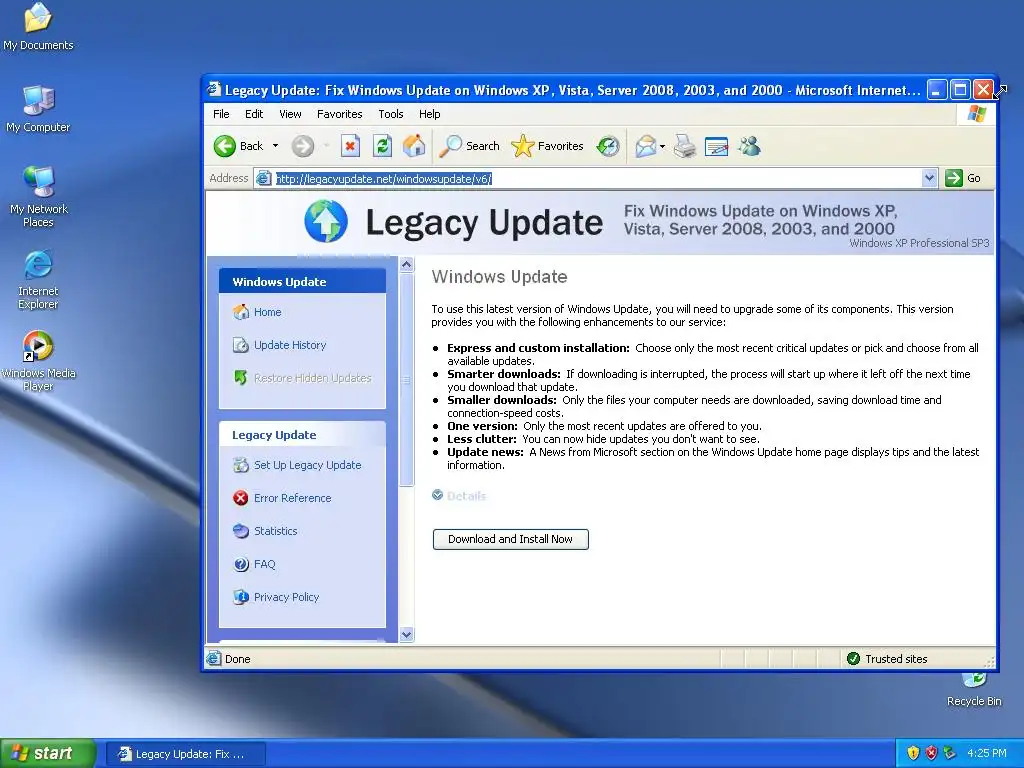This screenshot has width=1024, height=768.
Task: Click the Forward arrow icon
Action: [302, 146]
